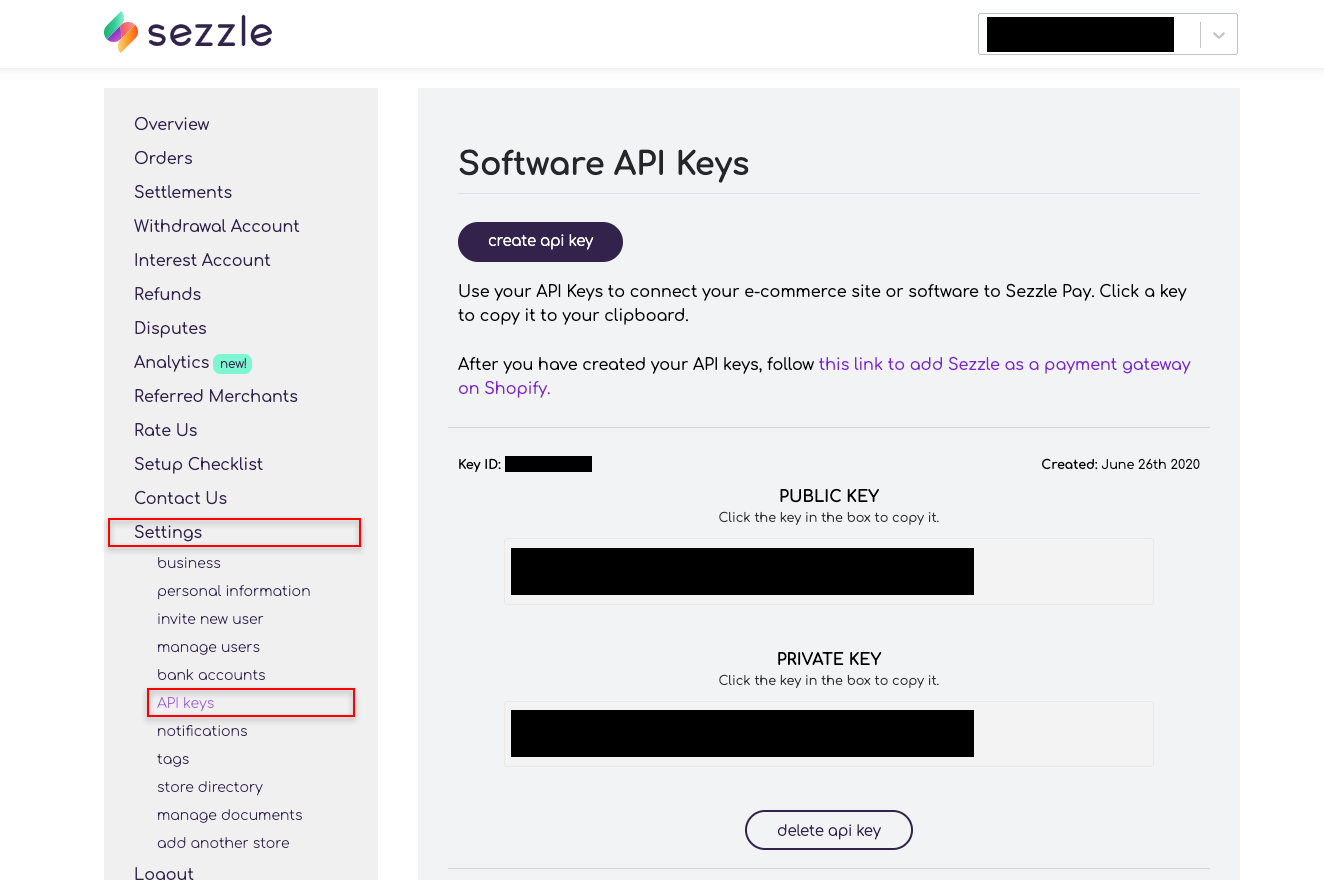The image size is (1324, 880).
Task: Open manage users settings
Action: (209, 647)
